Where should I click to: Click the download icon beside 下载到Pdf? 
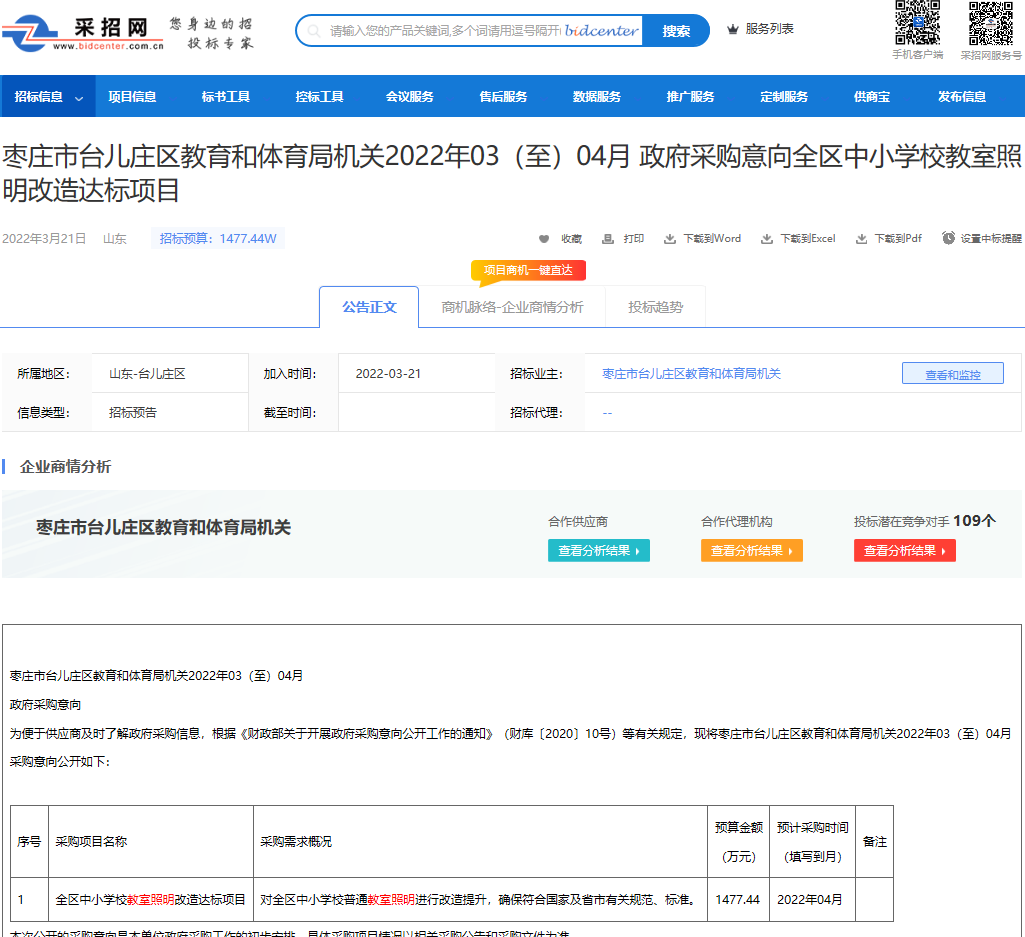862,239
